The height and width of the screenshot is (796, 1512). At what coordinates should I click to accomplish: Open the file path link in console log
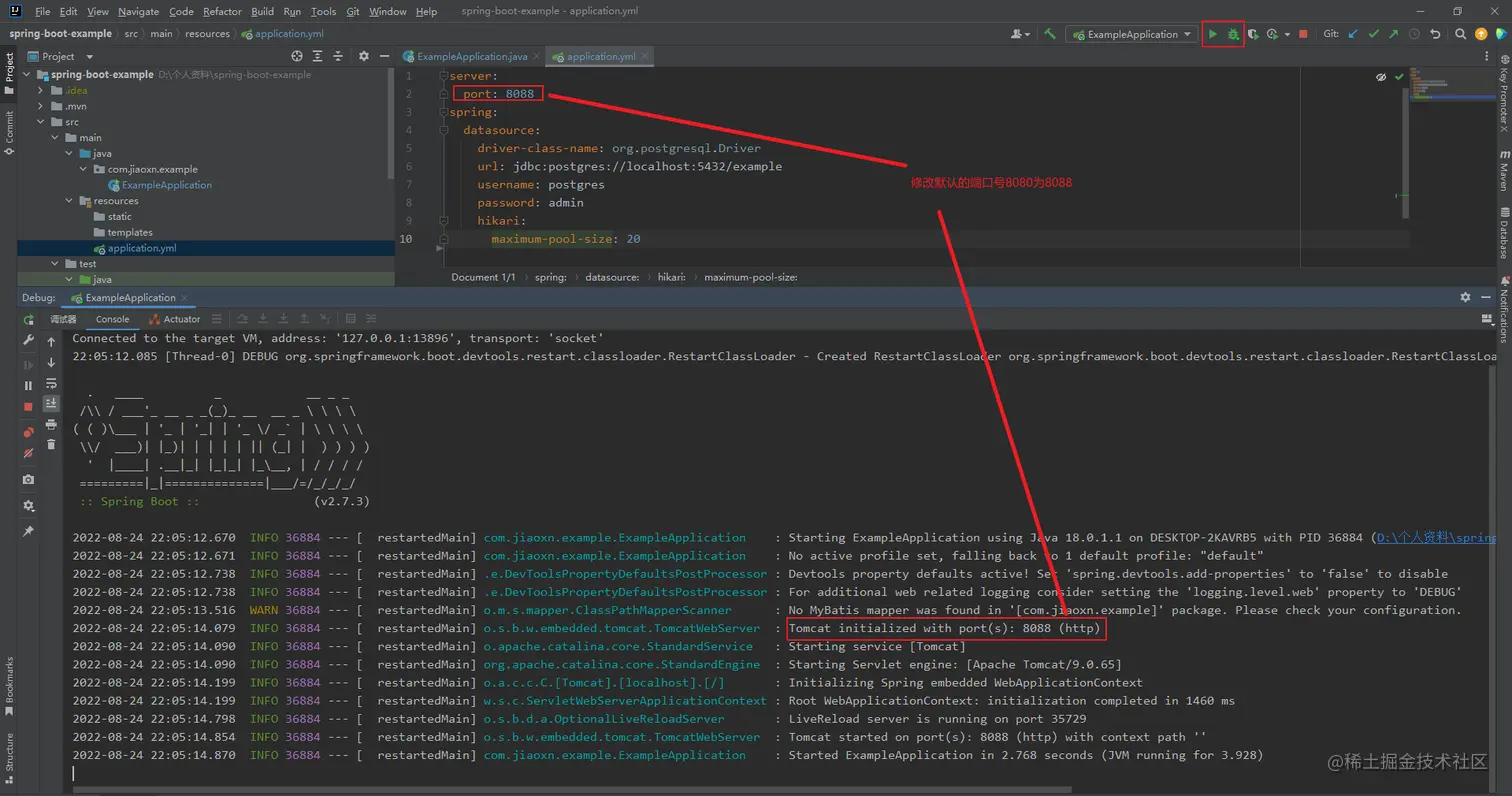(1436, 538)
